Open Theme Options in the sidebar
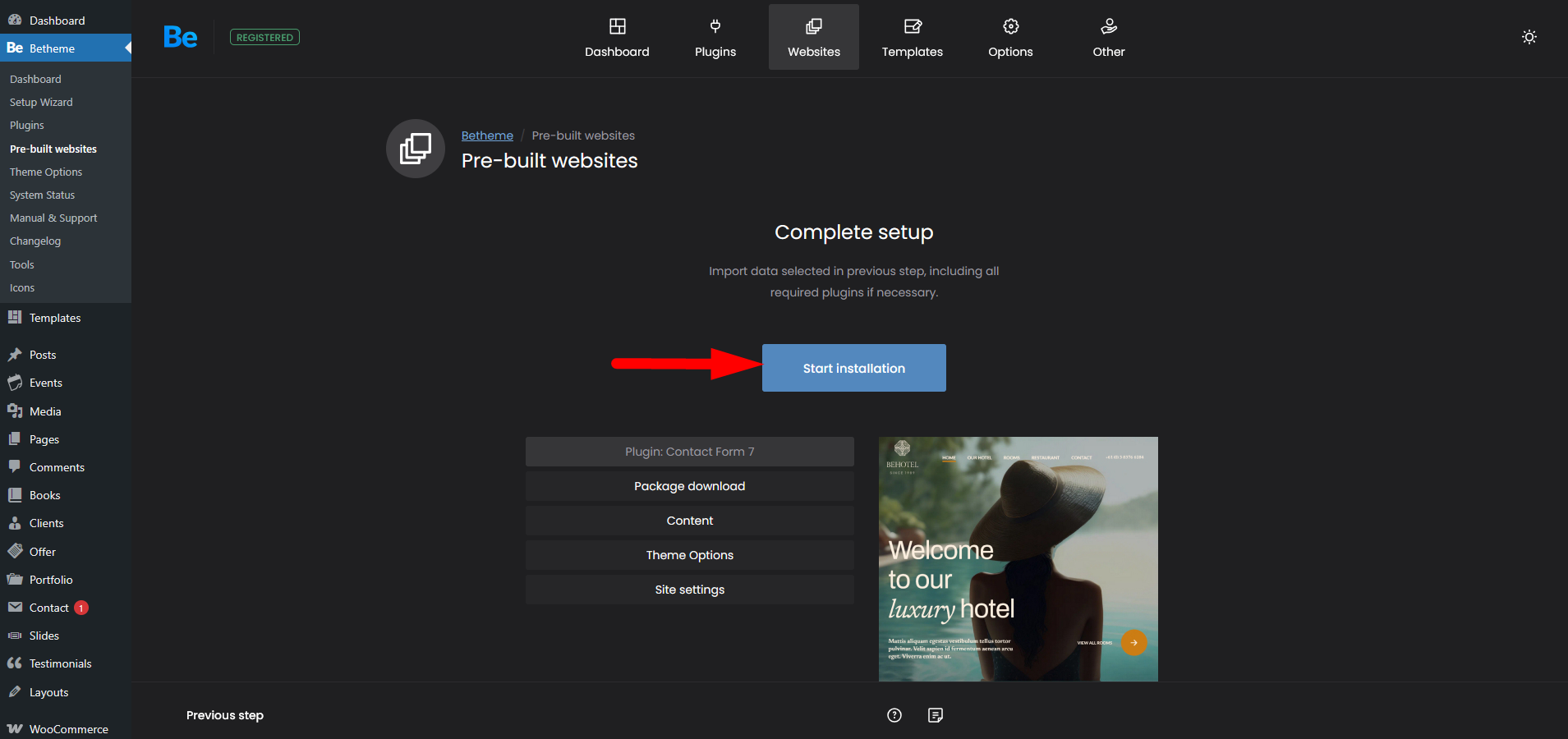Image resolution: width=1568 pixels, height=739 pixels. point(46,172)
